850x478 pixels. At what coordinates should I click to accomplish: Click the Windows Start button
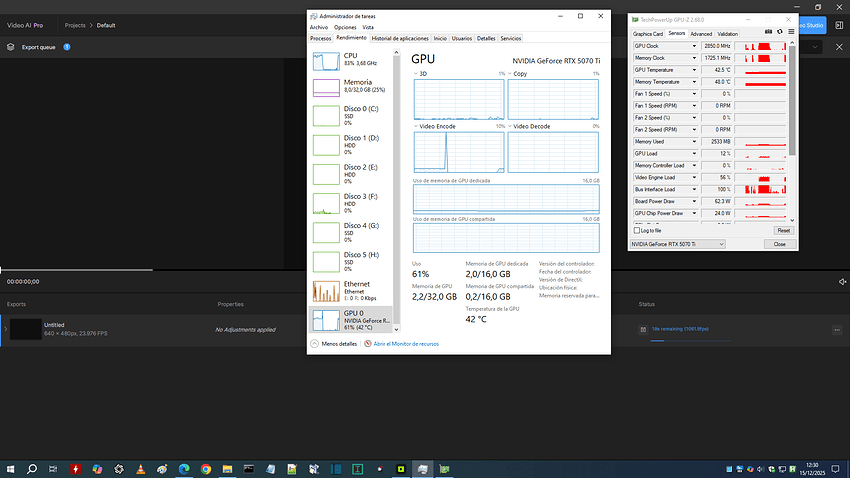coord(10,468)
